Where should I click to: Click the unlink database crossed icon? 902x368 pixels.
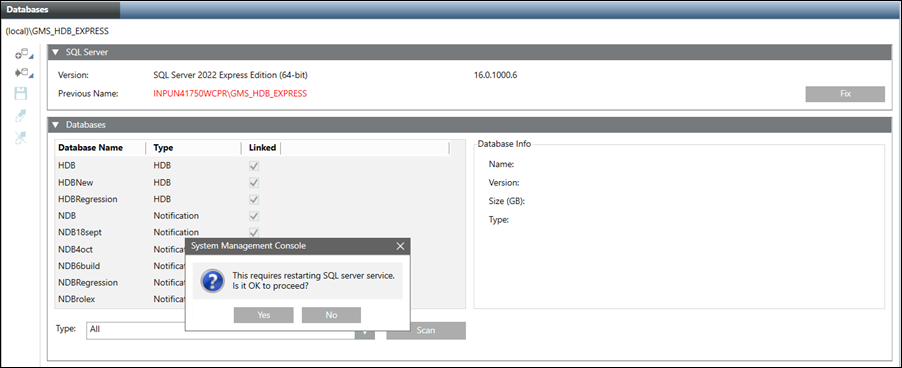21,138
